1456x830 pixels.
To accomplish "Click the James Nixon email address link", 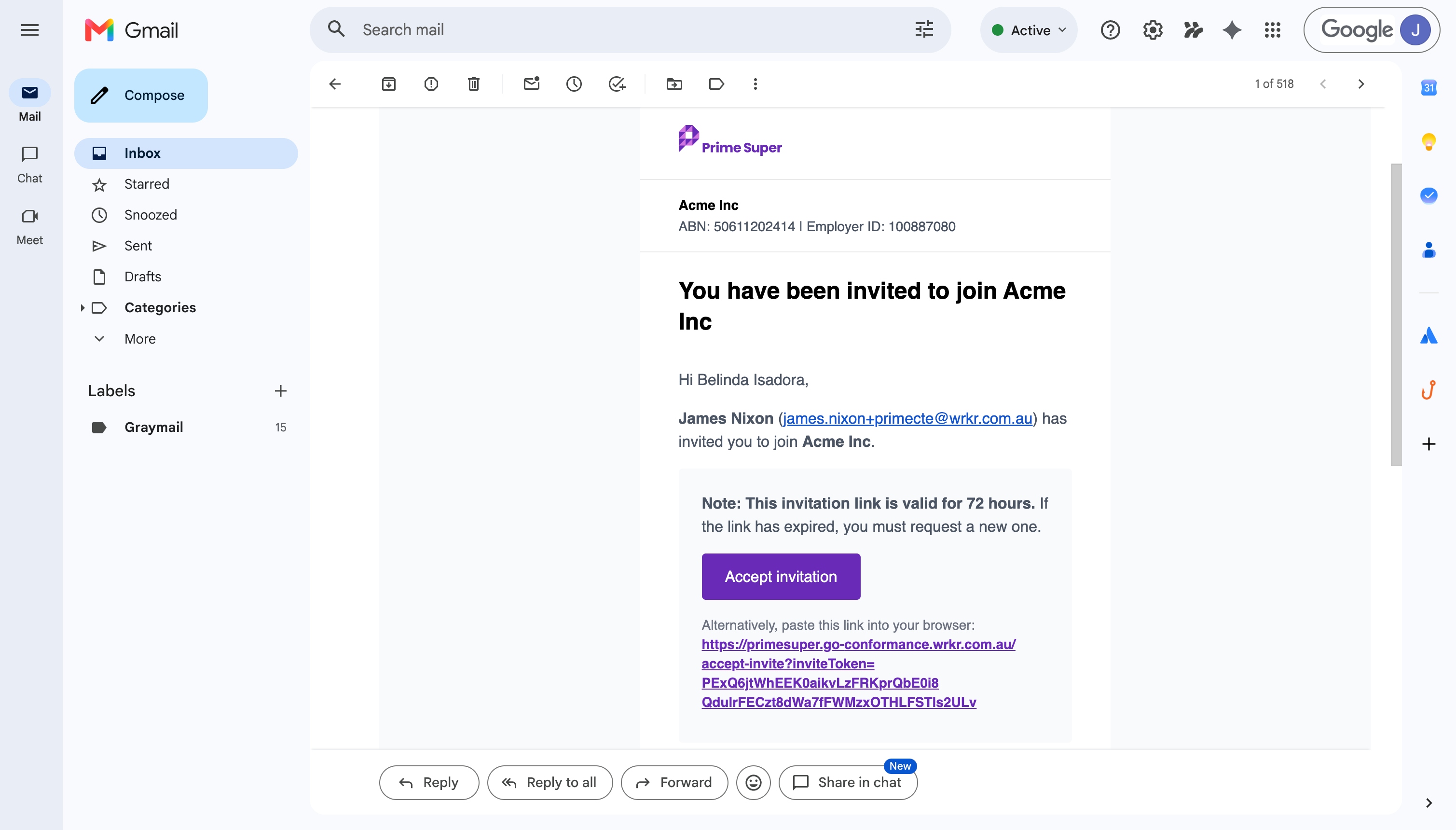I will [907, 419].
